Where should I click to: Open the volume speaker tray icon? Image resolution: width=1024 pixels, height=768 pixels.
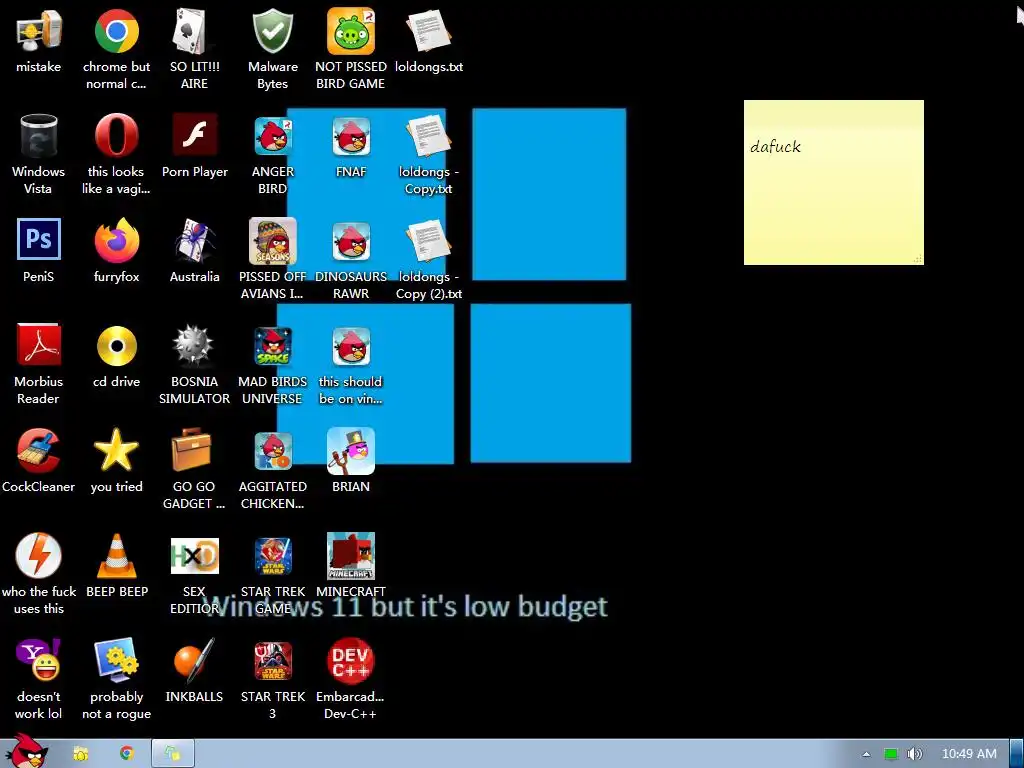pos(914,754)
